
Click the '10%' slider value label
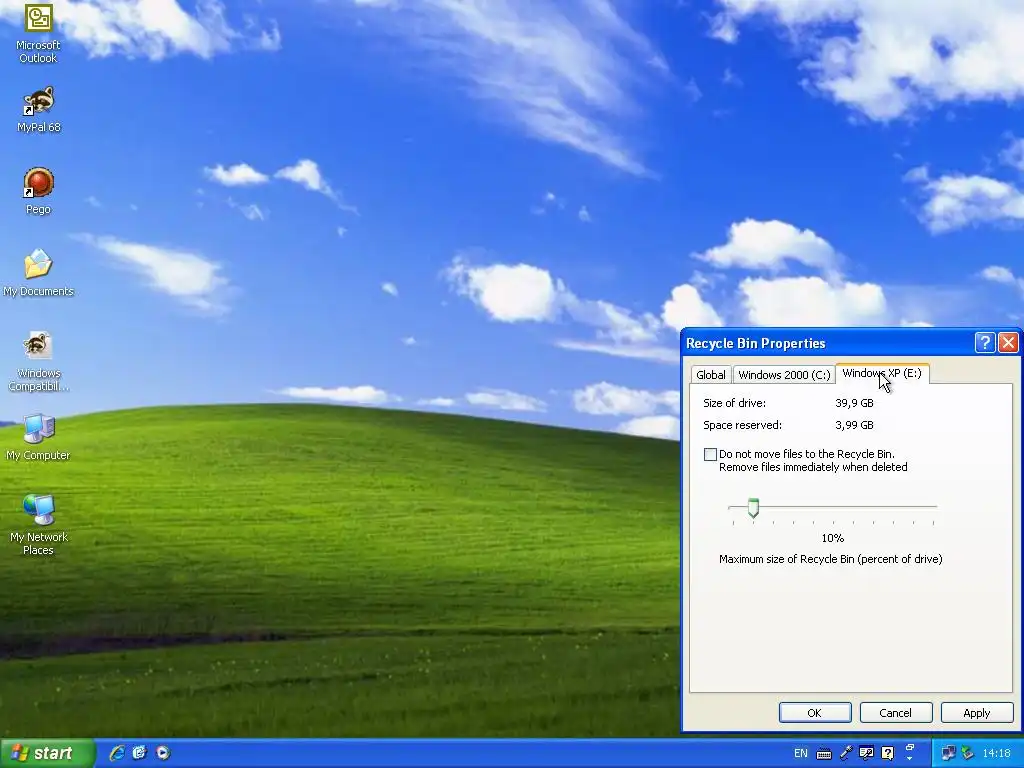click(x=833, y=538)
